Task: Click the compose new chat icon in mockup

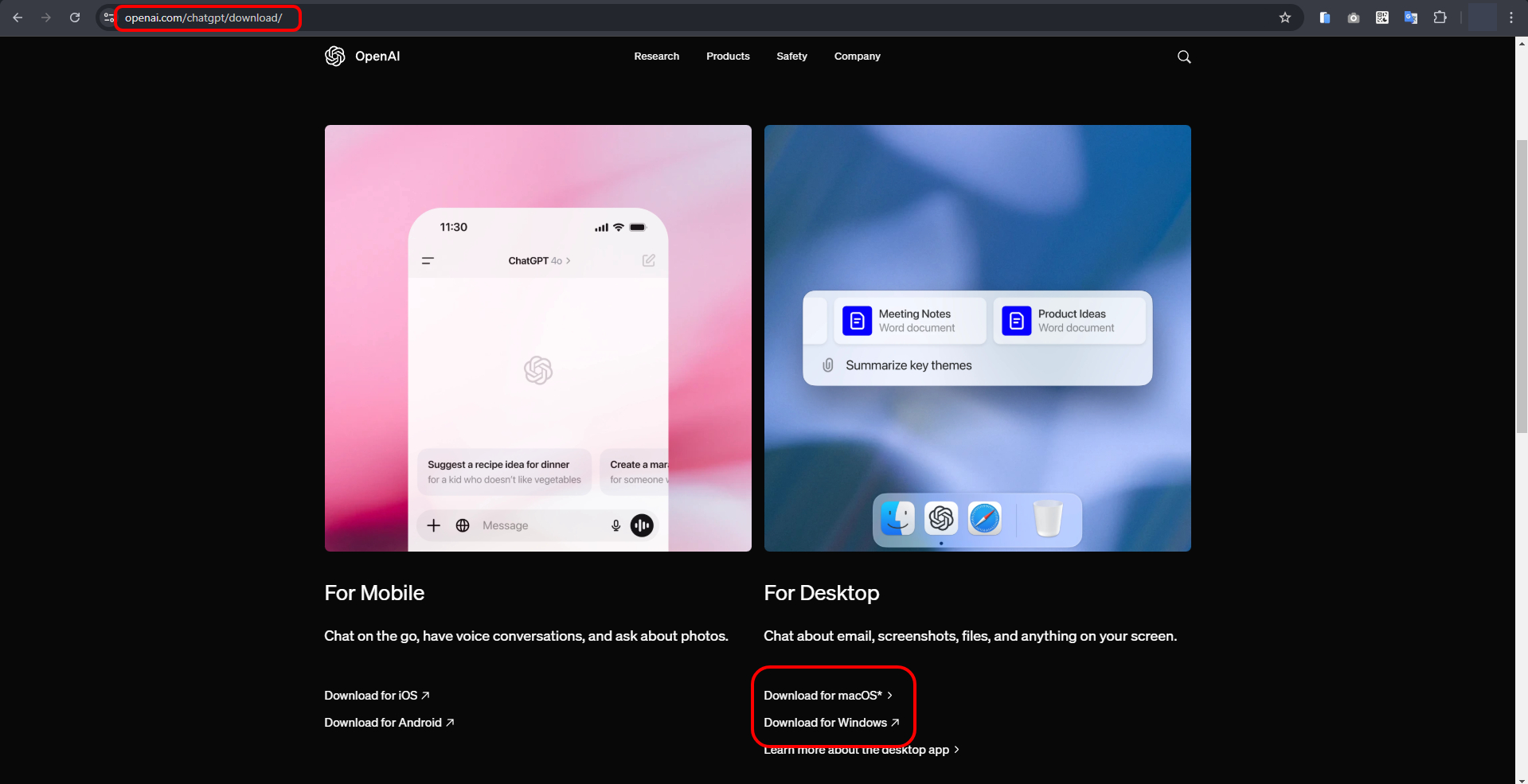Action: [x=649, y=260]
